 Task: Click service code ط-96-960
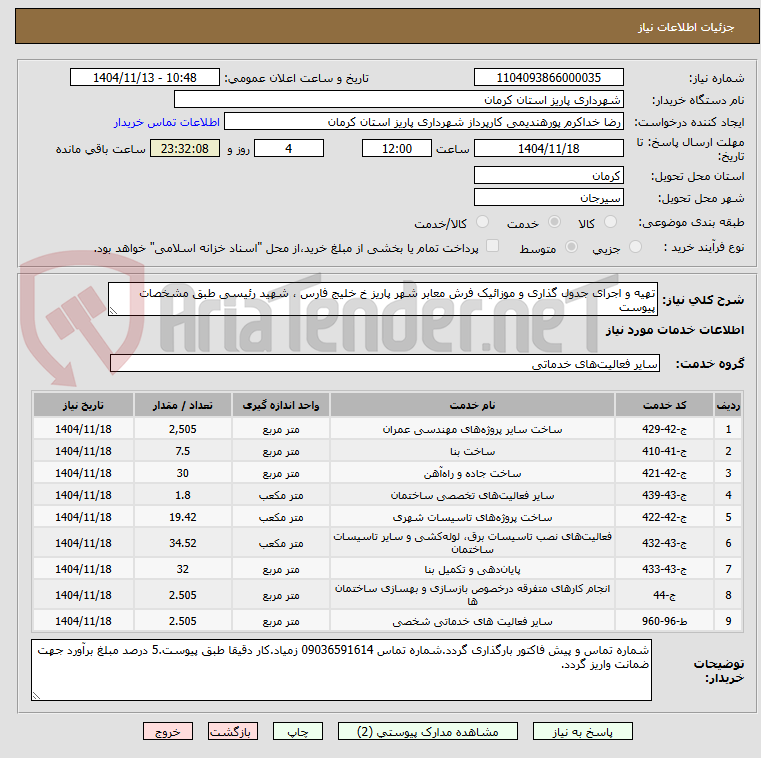(x=664, y=621)
